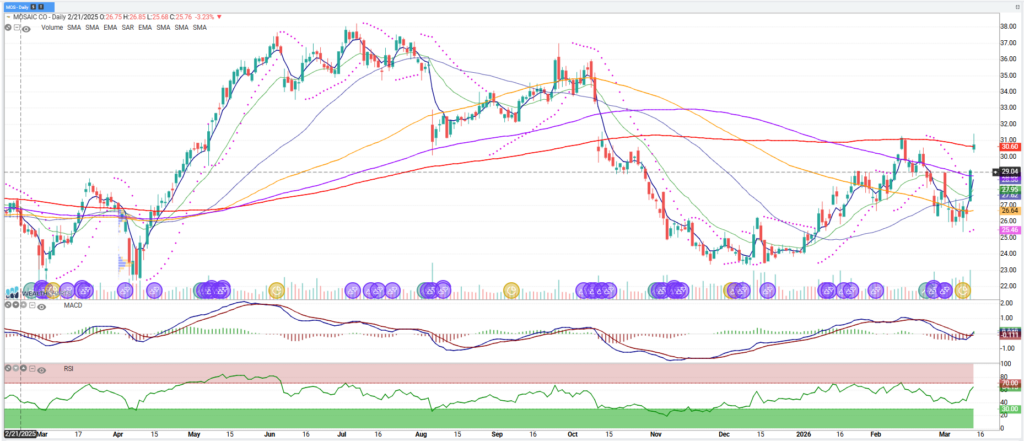The image size is (1024, 441).
Task: Collapse the indicator legend with the minus box
Action: [x=17, y=29]
